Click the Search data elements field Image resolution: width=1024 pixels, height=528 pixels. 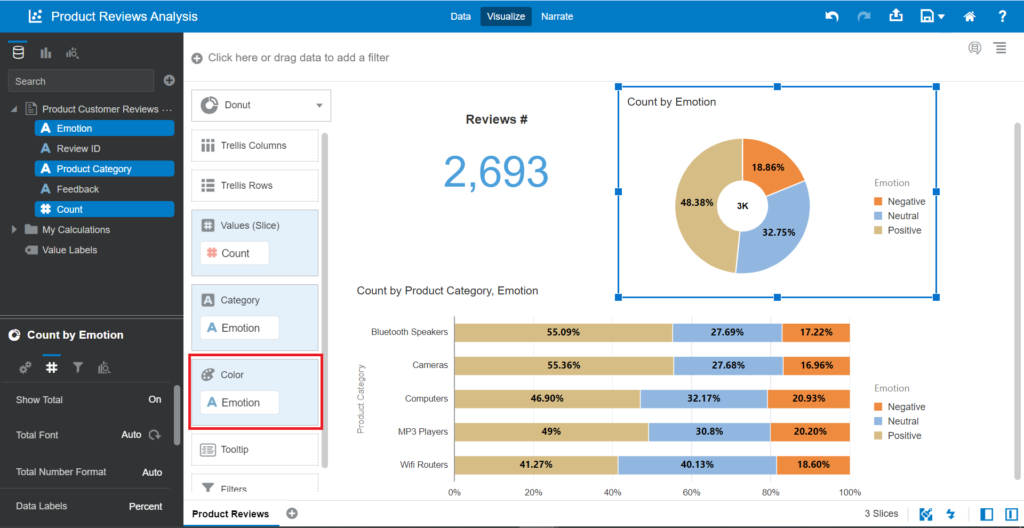tap(81, 81)
